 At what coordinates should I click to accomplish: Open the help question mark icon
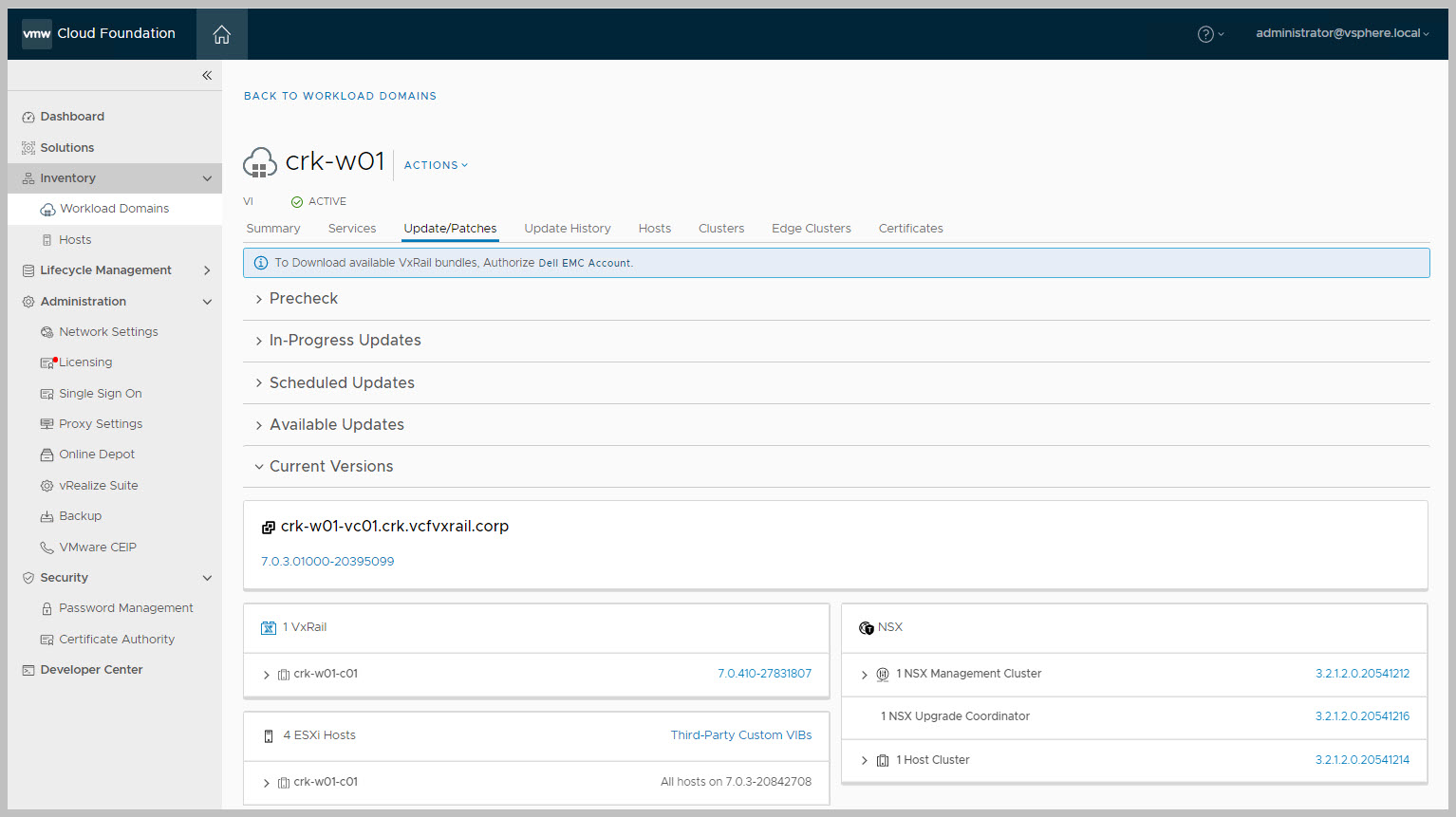coord(1205,34)
